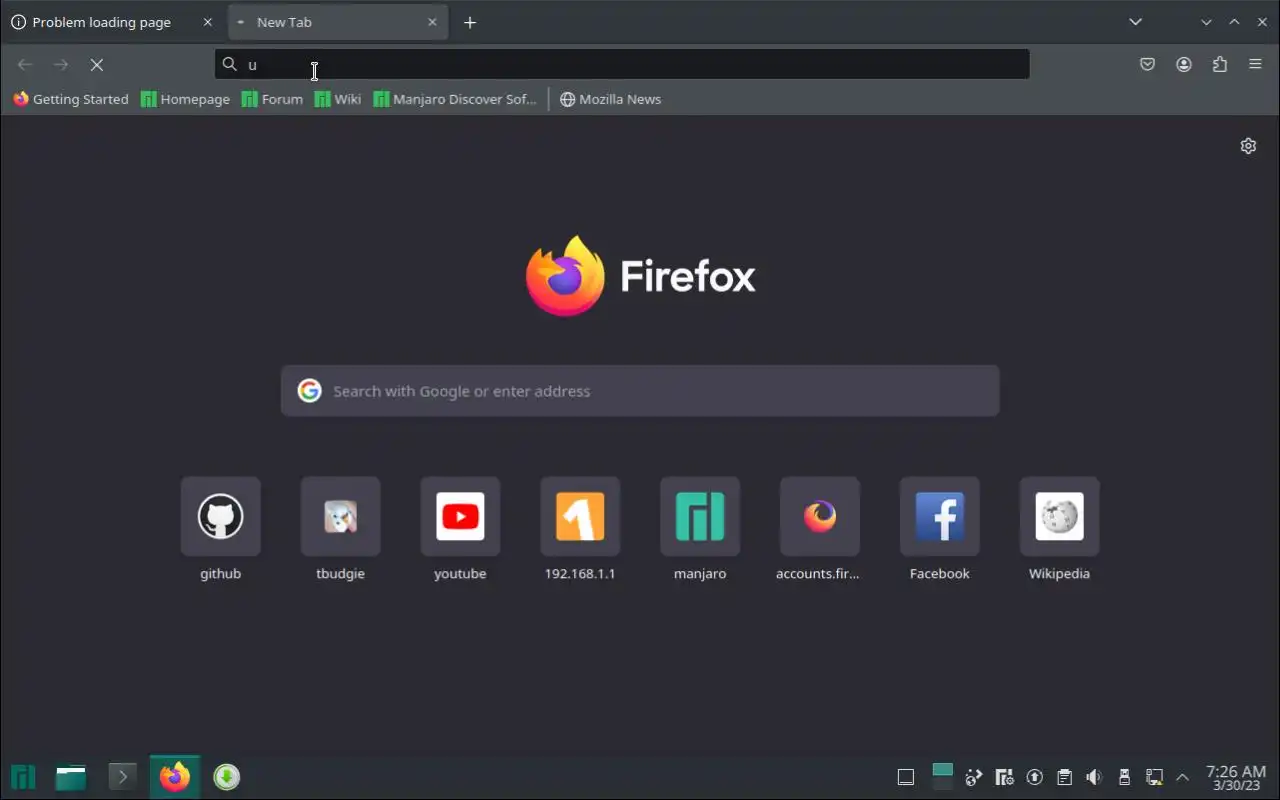Open the Firefox hamburger application menu
Screen dimensions: 1280x800
pyautogui.click(x=1256, y=64)
